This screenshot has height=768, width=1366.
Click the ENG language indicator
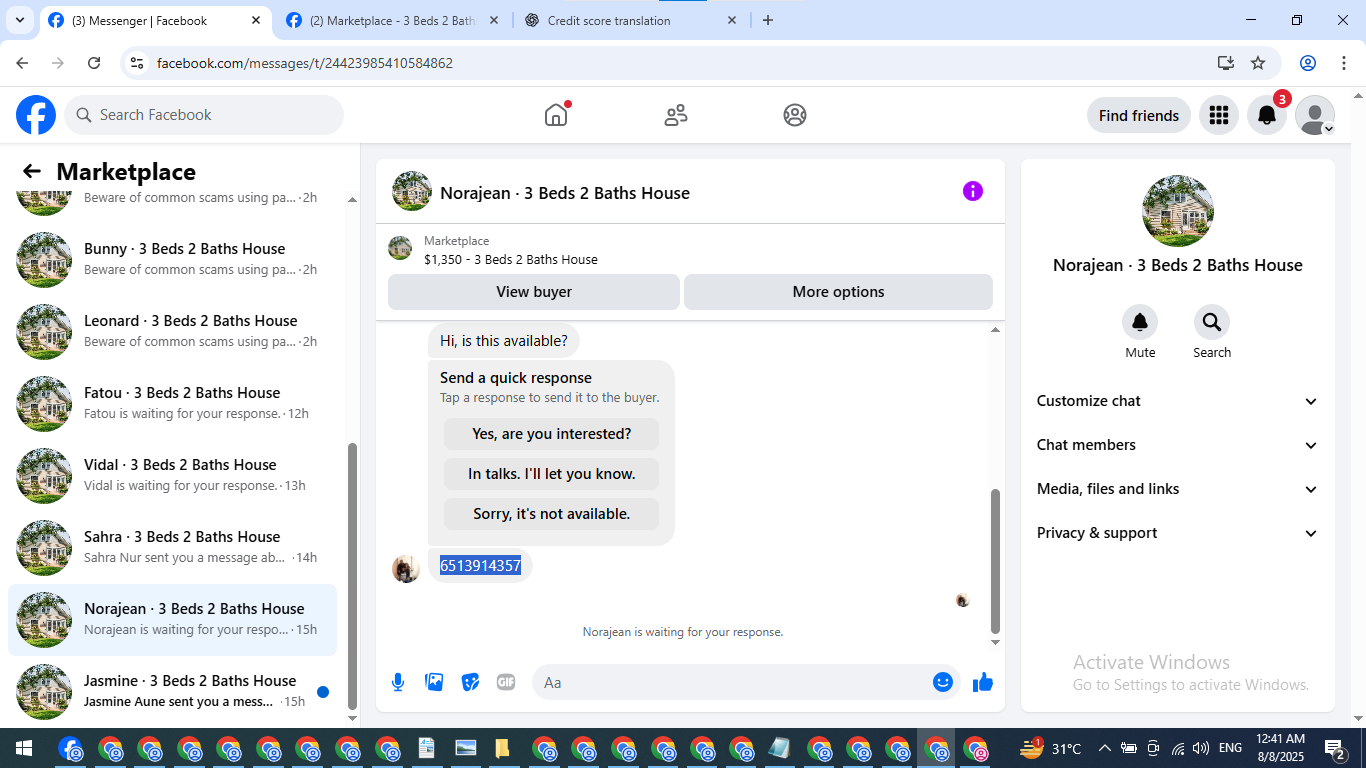[x=1230, y=748]
